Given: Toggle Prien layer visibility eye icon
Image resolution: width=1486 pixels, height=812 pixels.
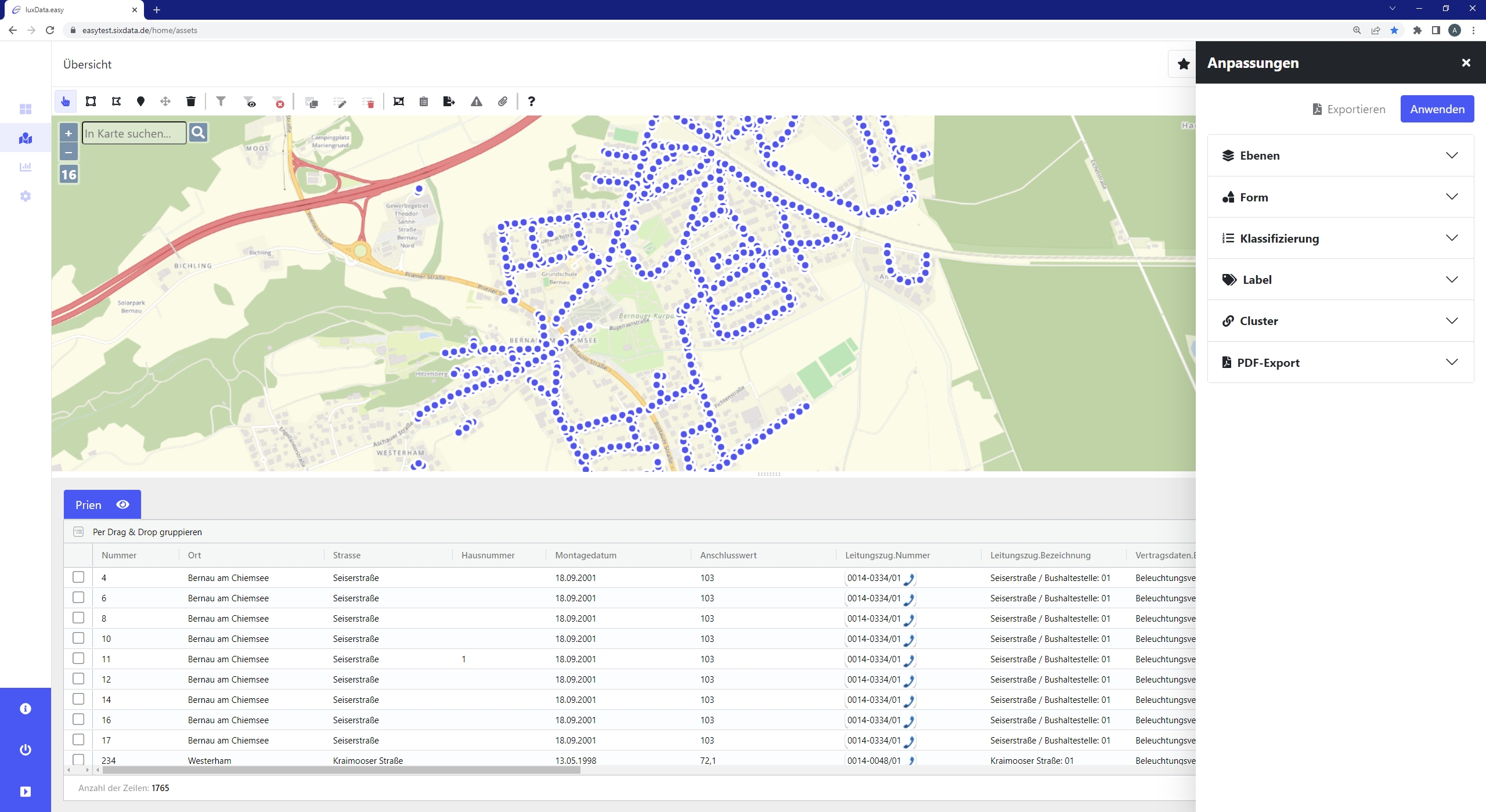Looking at the screenshot, I should click(122, 504).
